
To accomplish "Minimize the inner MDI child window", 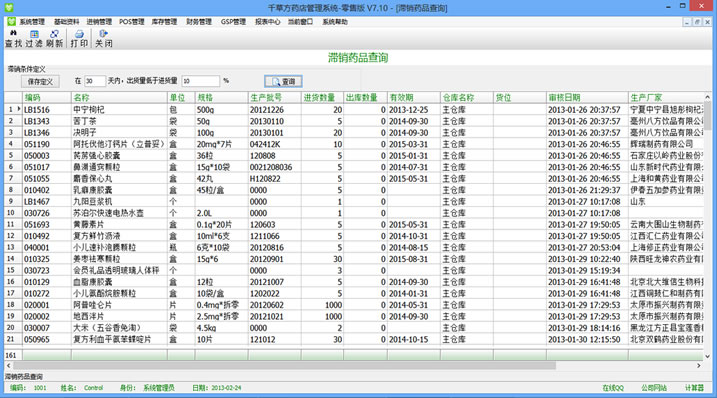I will tap(687, 22).
